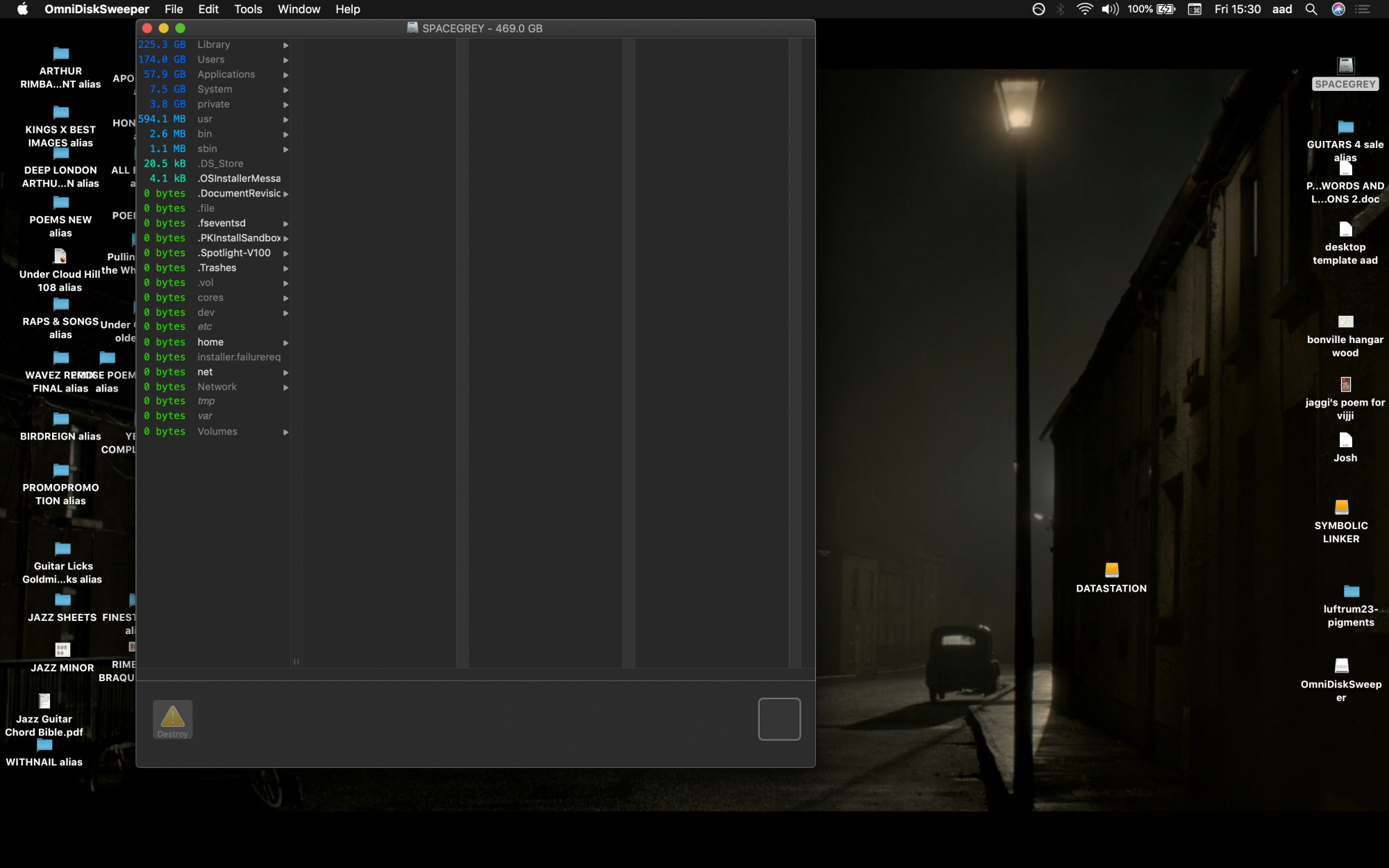The width and height of the screenshot is (1389, 868).
Task: Open the Apple menu icon
Action: tap(22, 9)
